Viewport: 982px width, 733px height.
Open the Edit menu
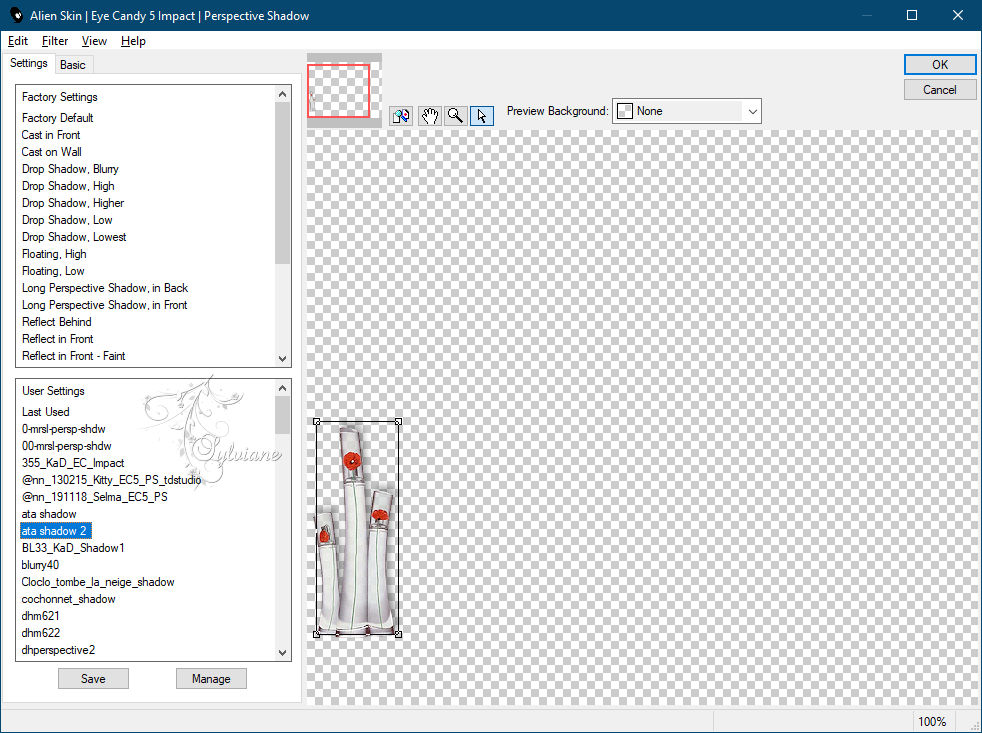pyautogui.click(x=18, y=41)
